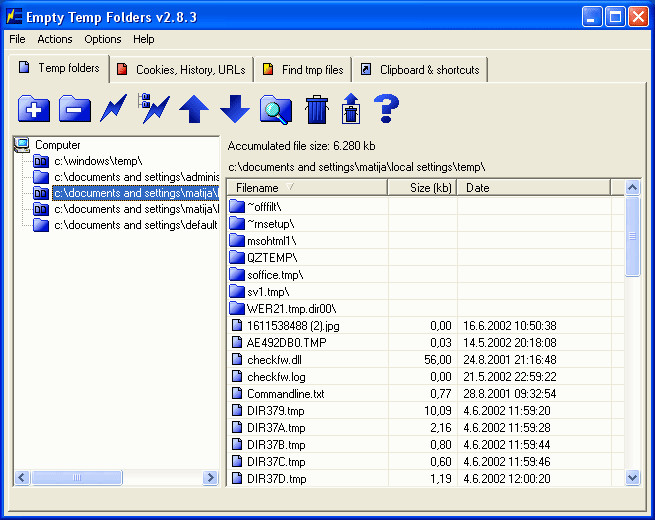Switch to Cookies, History, URLs tab
Screen dimensions: 655x520
182,69
